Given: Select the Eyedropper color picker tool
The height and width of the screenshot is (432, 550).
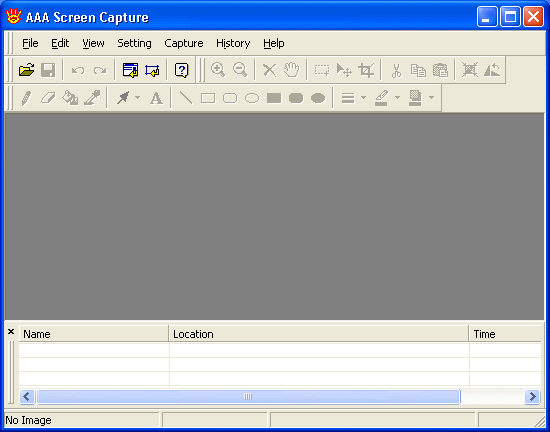Looking at the screenshot, I should click(92, 98).
